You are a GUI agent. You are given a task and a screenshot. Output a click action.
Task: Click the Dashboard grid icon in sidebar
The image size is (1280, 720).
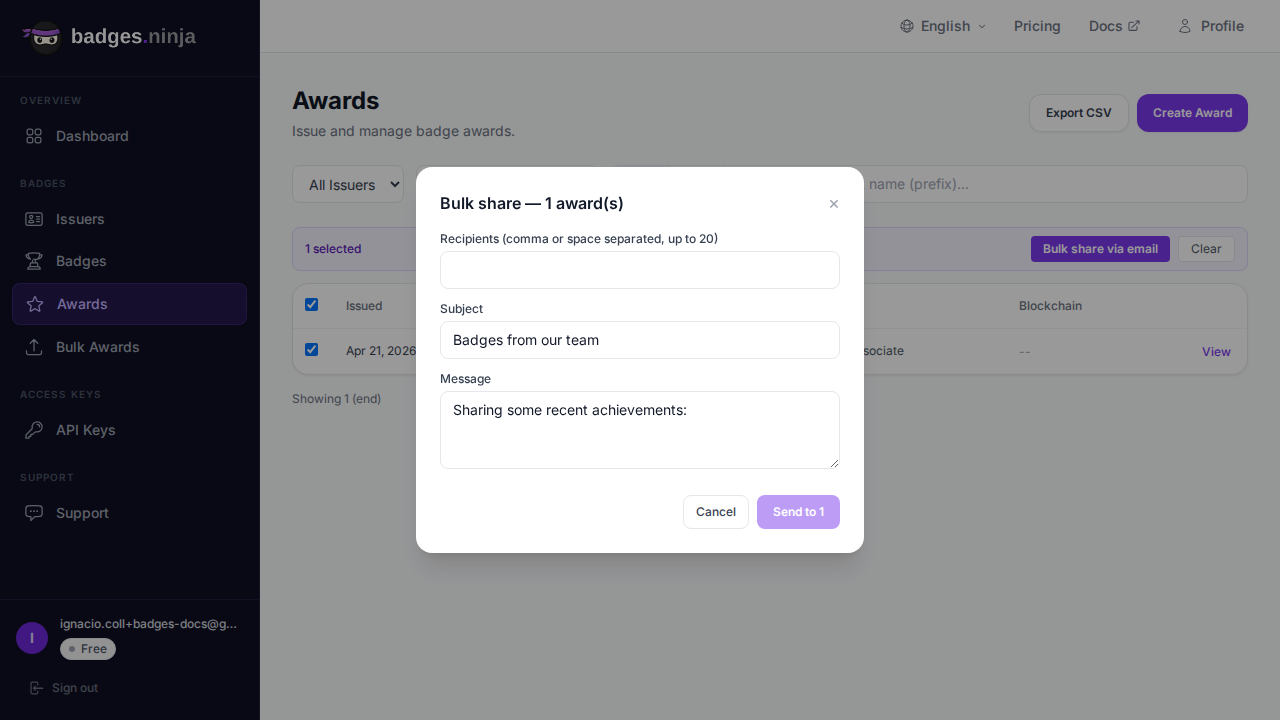tap(34, 136)
